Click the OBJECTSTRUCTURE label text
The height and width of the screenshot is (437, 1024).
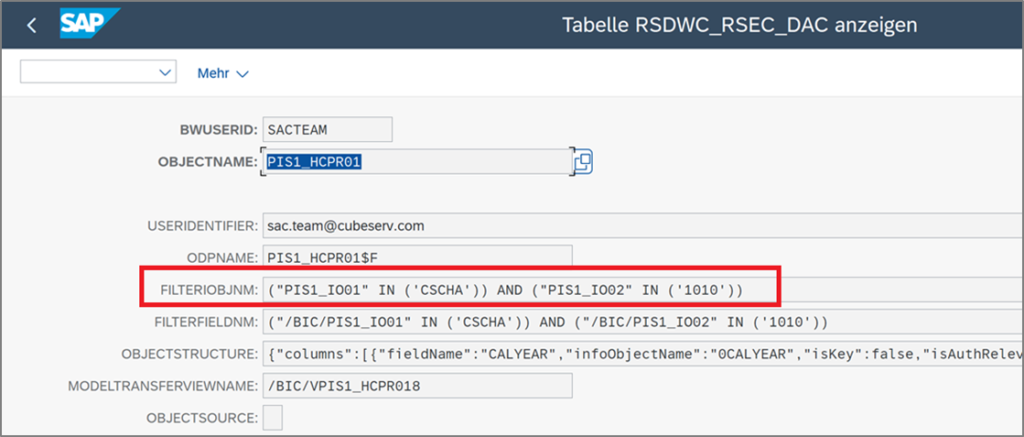pyautogui.click(x=189, y=354)
